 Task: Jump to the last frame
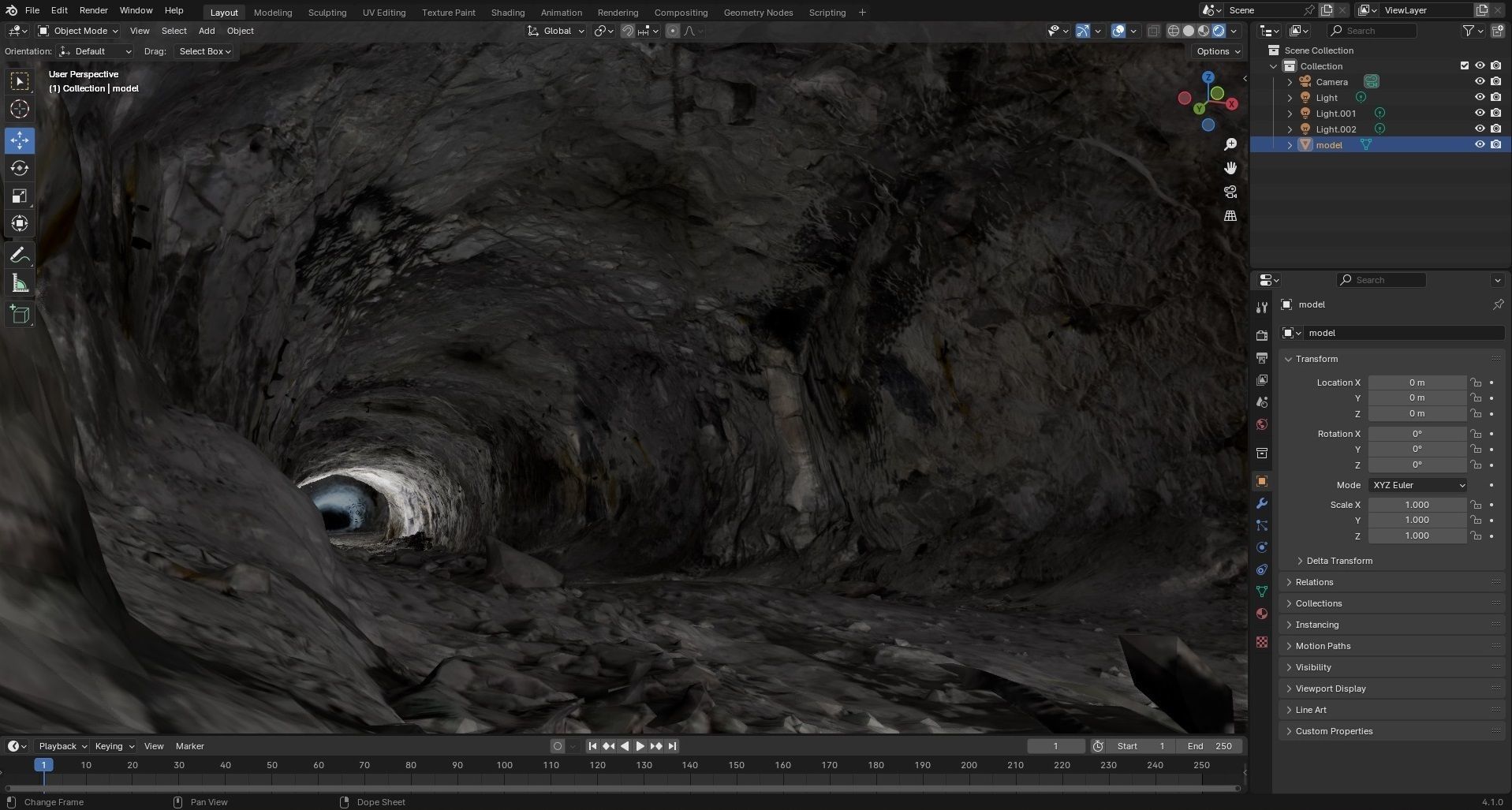pos(672,746)
